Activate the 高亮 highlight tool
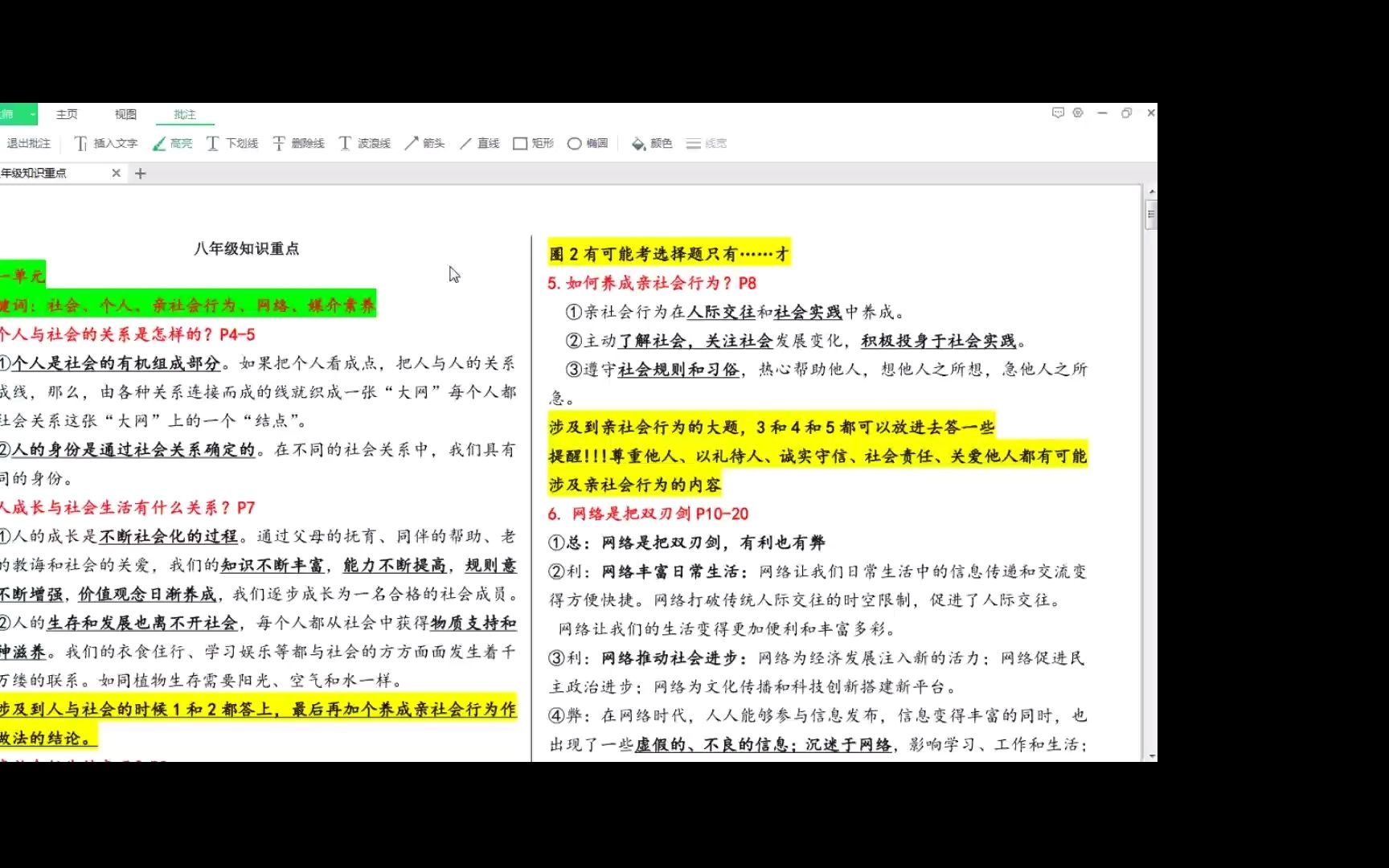Screen dimensions: 1389x868 click(x=173, y=143)
